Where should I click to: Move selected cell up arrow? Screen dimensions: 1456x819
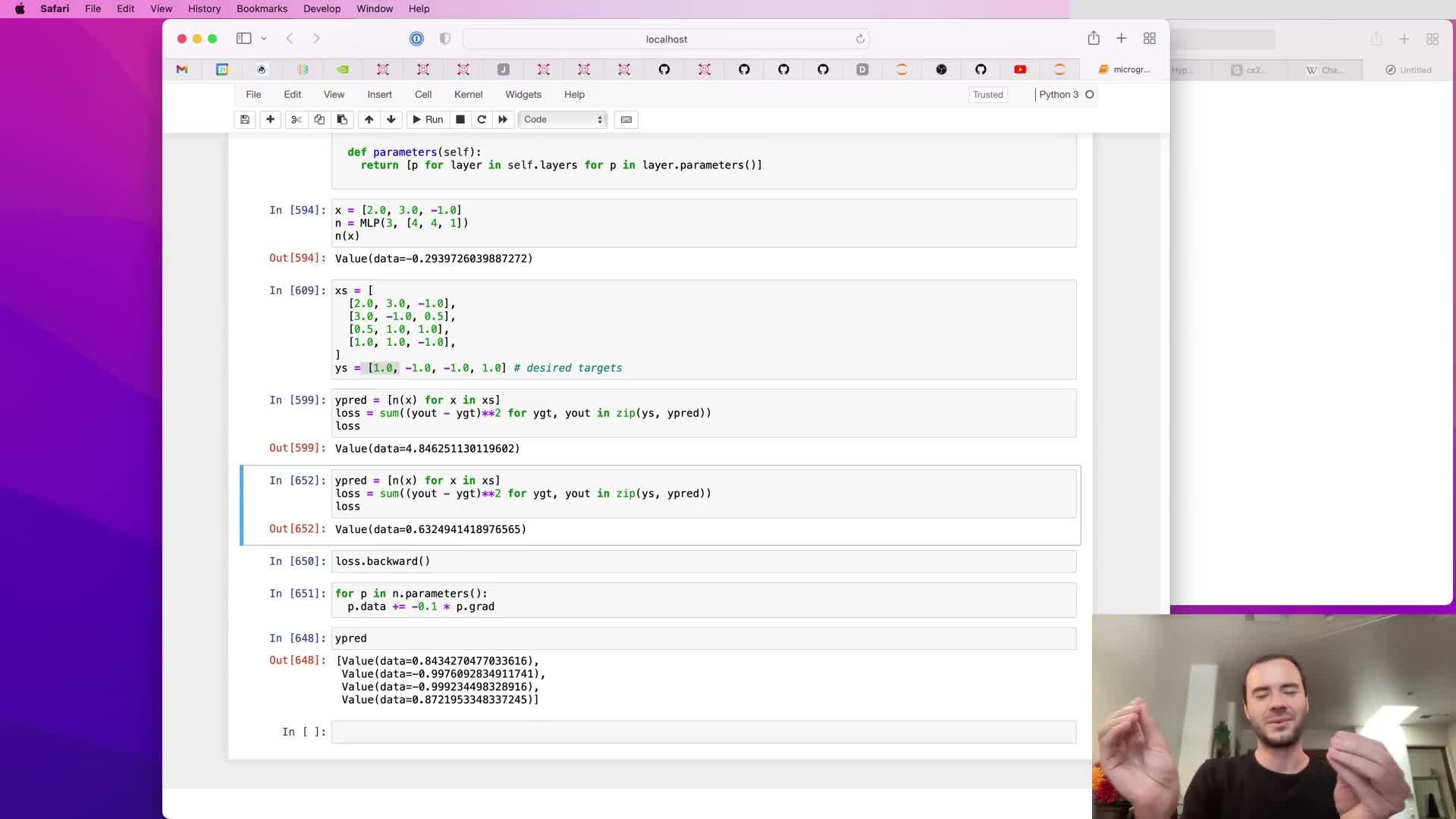pyautogui.click(x=369, y=119)
